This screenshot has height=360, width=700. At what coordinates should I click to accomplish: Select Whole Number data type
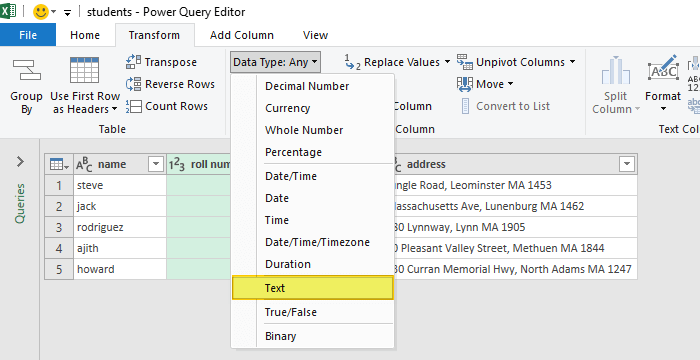click(x=312, y=130)
